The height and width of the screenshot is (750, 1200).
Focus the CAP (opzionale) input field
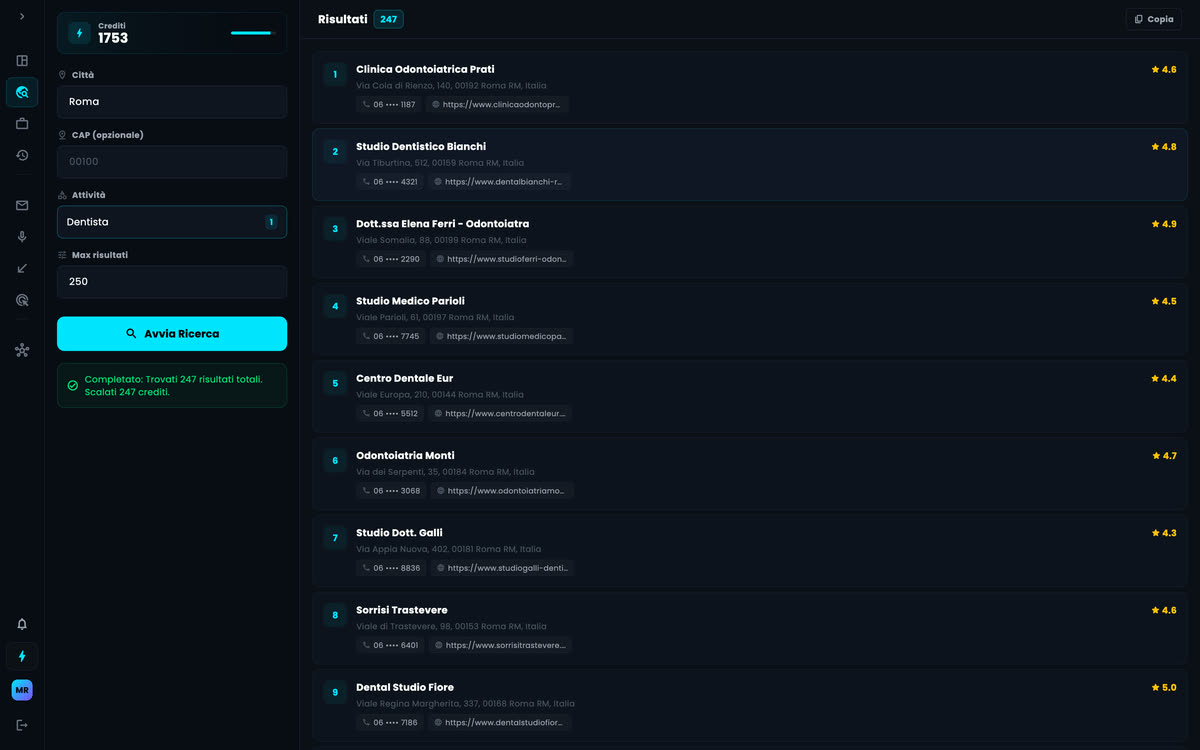(x=172, y=162)
